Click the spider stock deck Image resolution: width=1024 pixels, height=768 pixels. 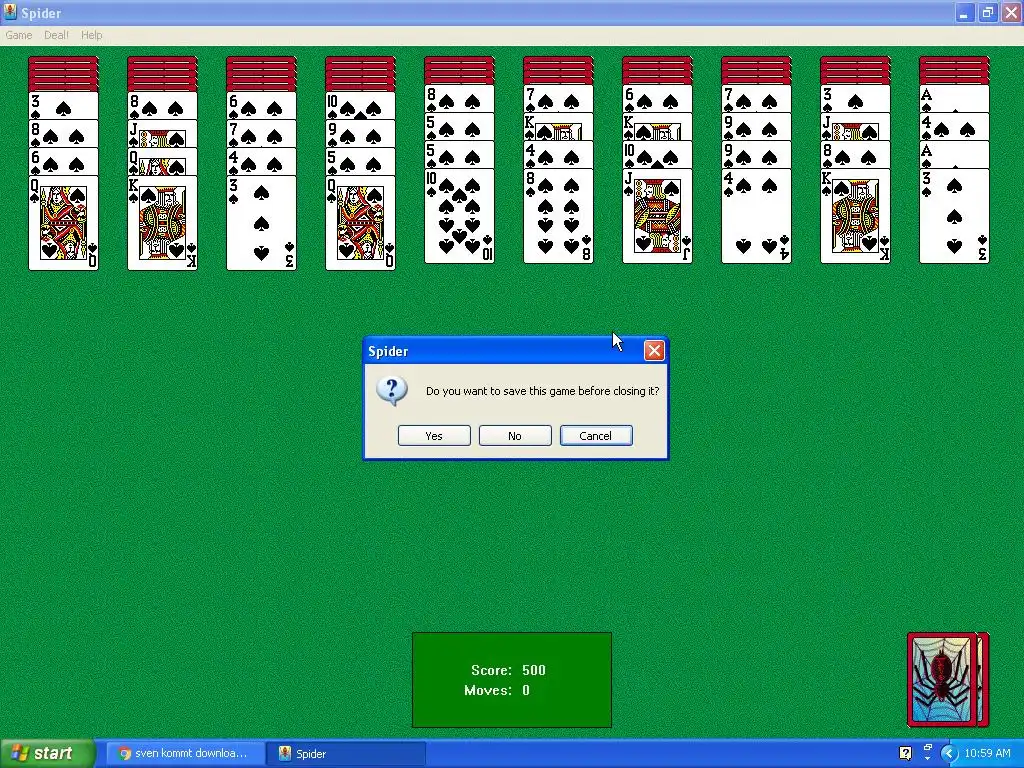pyautogui.click(x=948, y=679)
